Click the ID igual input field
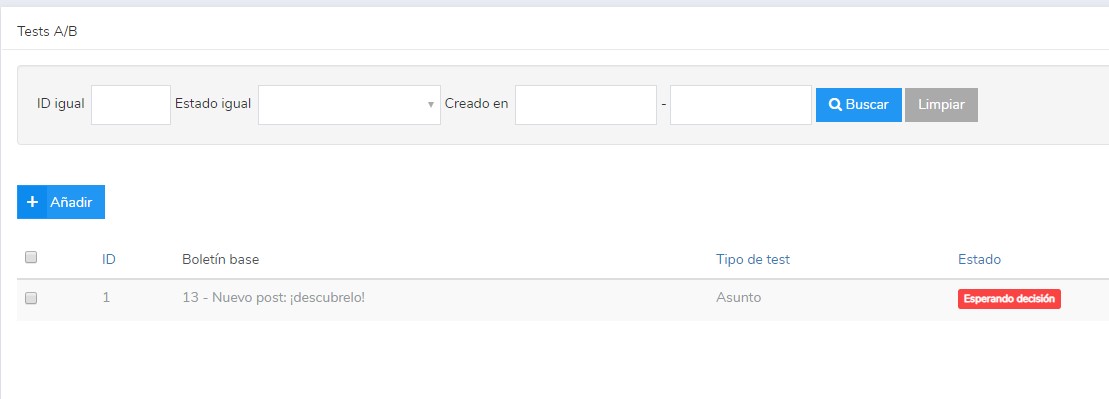This screenshot has width=1109, height=399. (131, 105)
